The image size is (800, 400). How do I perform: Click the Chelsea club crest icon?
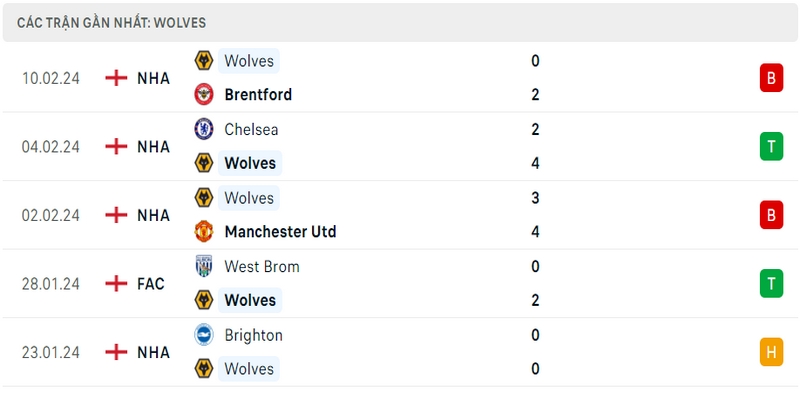[204, 129]
